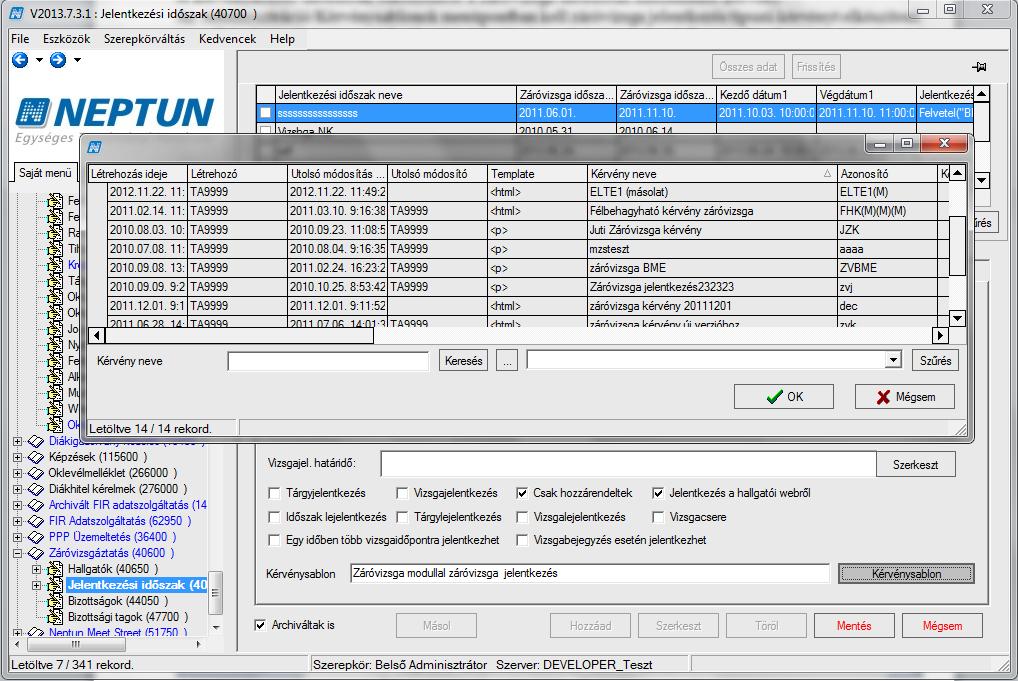Enable the Tárgyjelentkezés checkbox
Viewport: 1018px width, 681px height.
pyautogui.click(x=274, y=493)
